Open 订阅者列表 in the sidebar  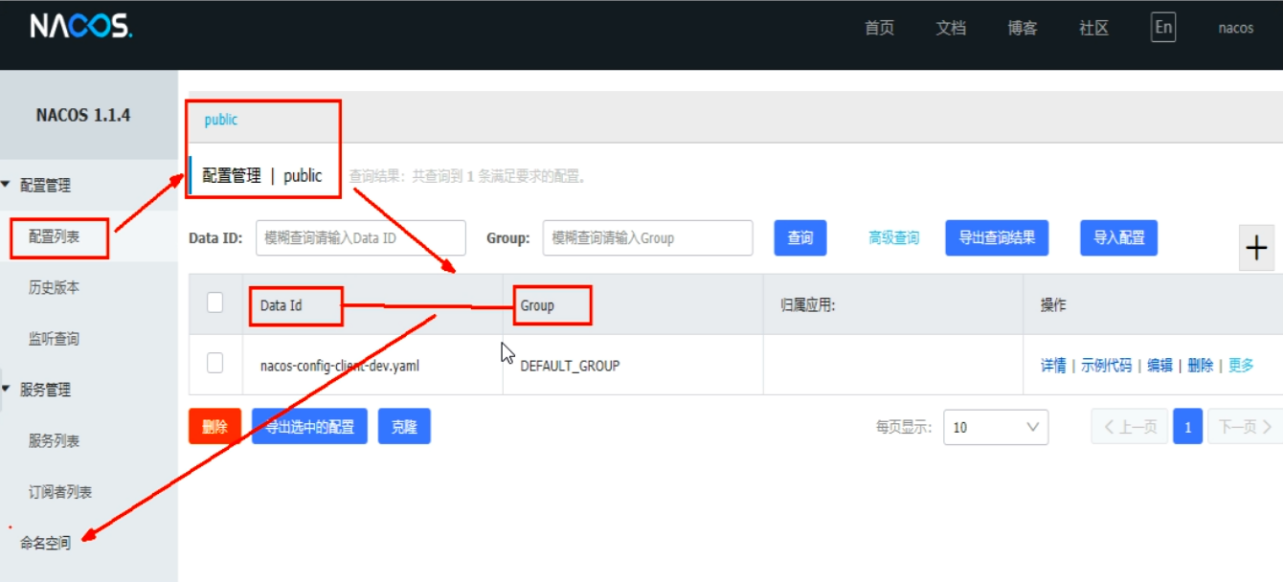pos(60,492)
